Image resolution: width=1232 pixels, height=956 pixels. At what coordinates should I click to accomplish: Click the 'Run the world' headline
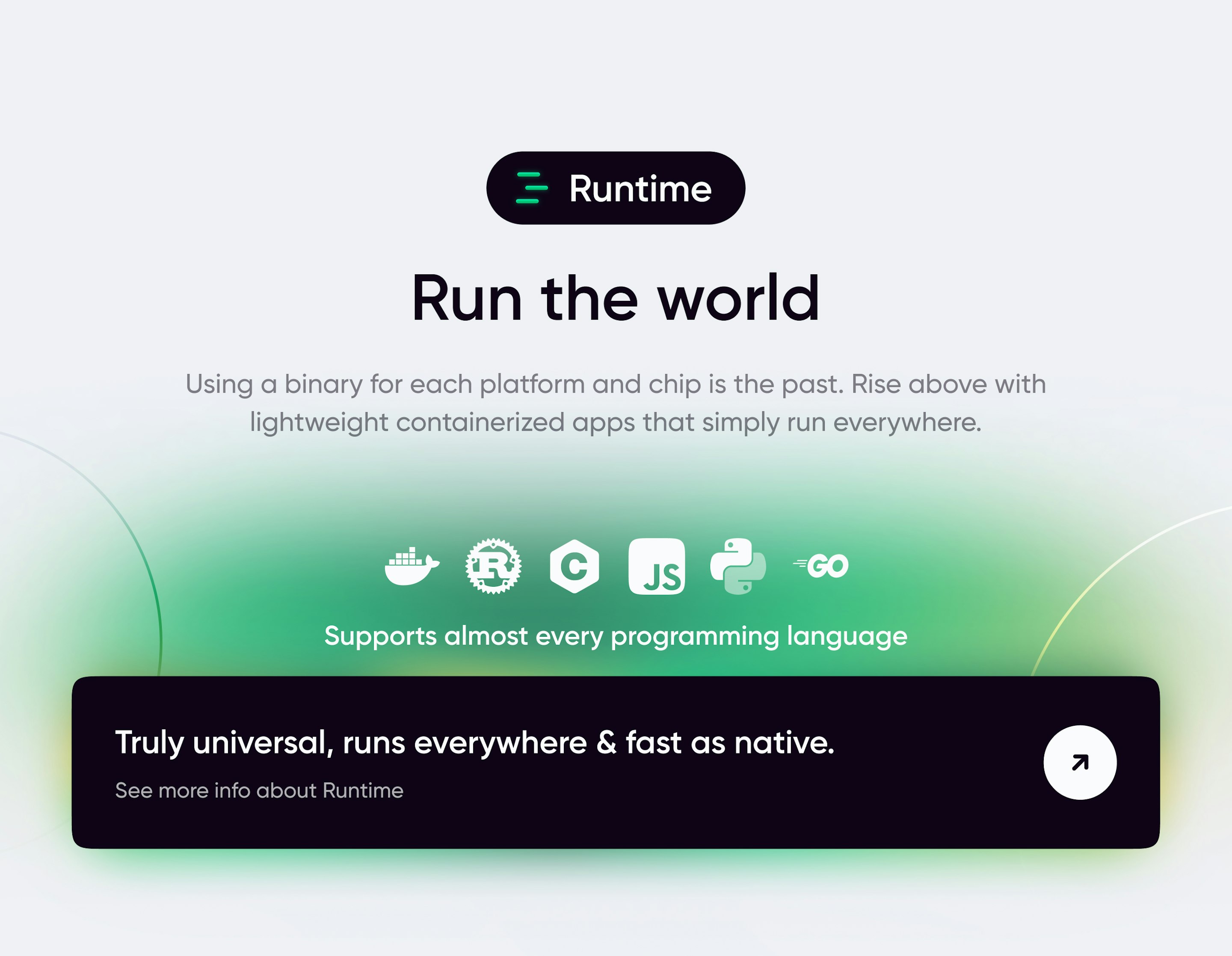point(616,298)
